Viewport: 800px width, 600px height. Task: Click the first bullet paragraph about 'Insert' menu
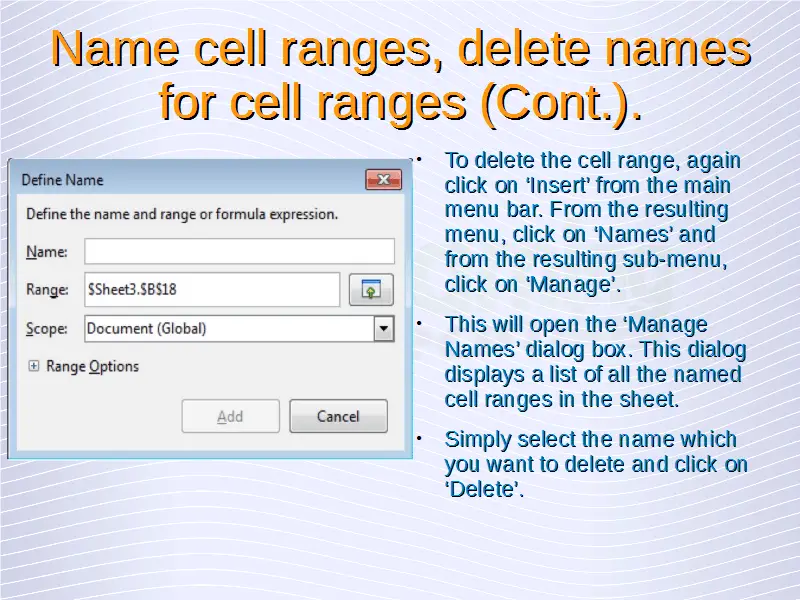point(590,222)
